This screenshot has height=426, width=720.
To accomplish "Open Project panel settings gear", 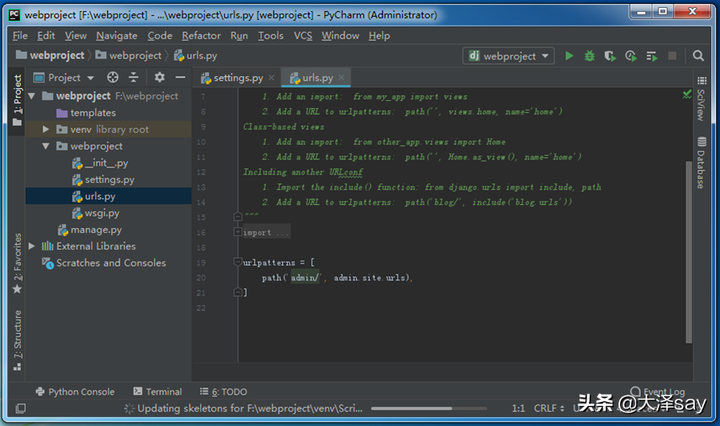I will click(x=159, y=77).
